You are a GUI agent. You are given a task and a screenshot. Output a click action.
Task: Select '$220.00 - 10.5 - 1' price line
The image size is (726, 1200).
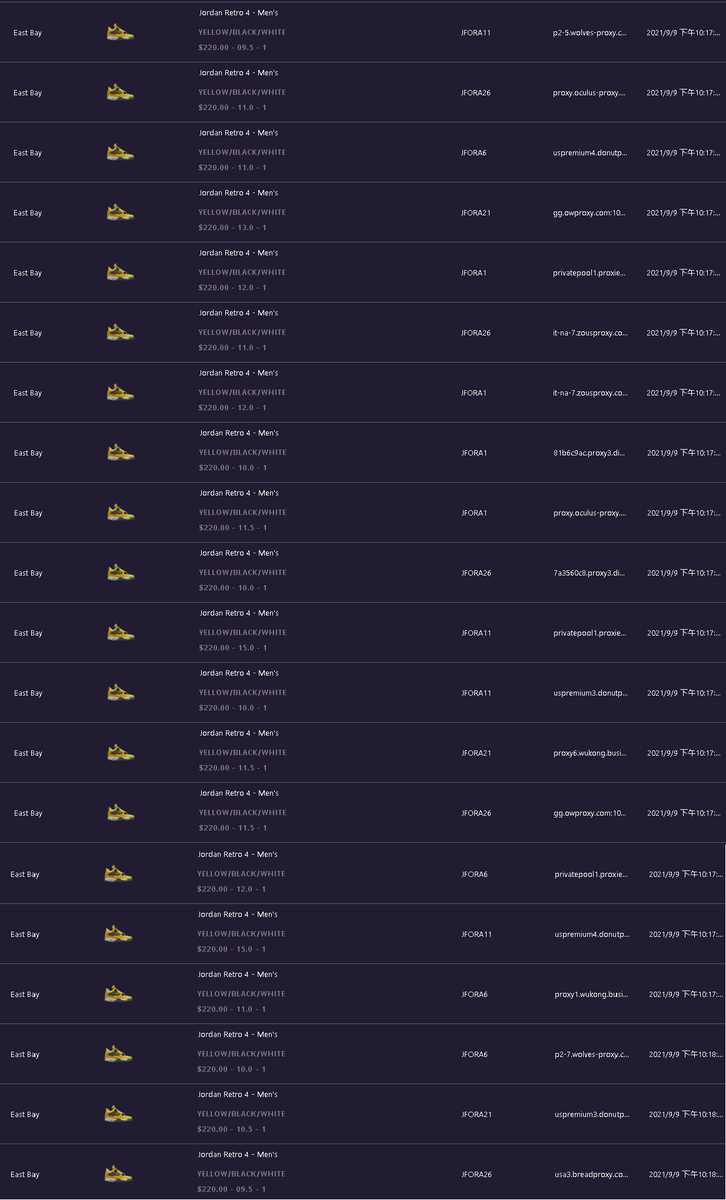point(231,1129)
